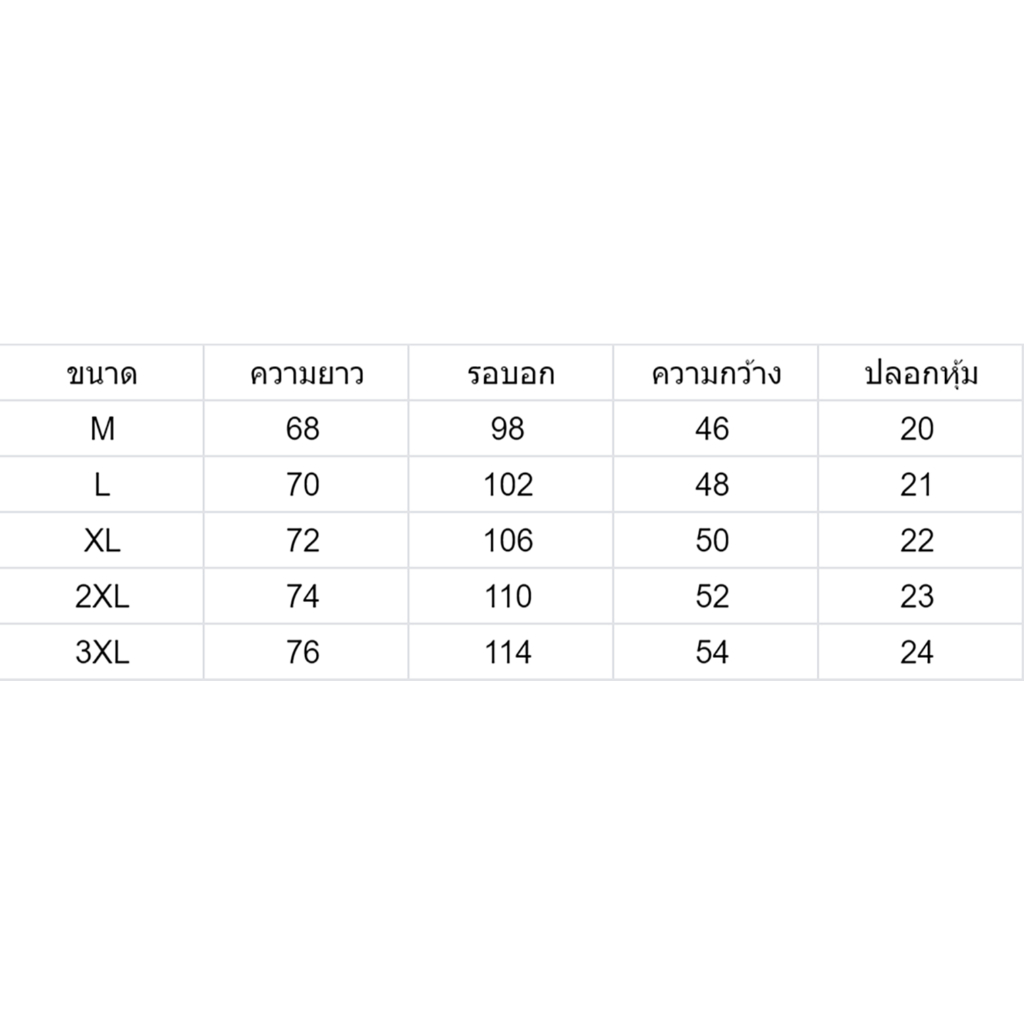Select the sleeve value 24
The image size is (1024, 1024).
(921, 652)
